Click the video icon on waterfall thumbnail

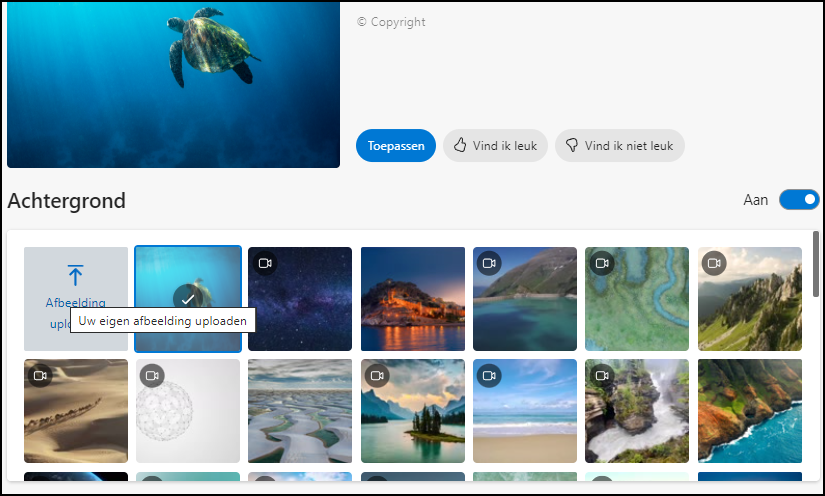(x=602, y=376)
